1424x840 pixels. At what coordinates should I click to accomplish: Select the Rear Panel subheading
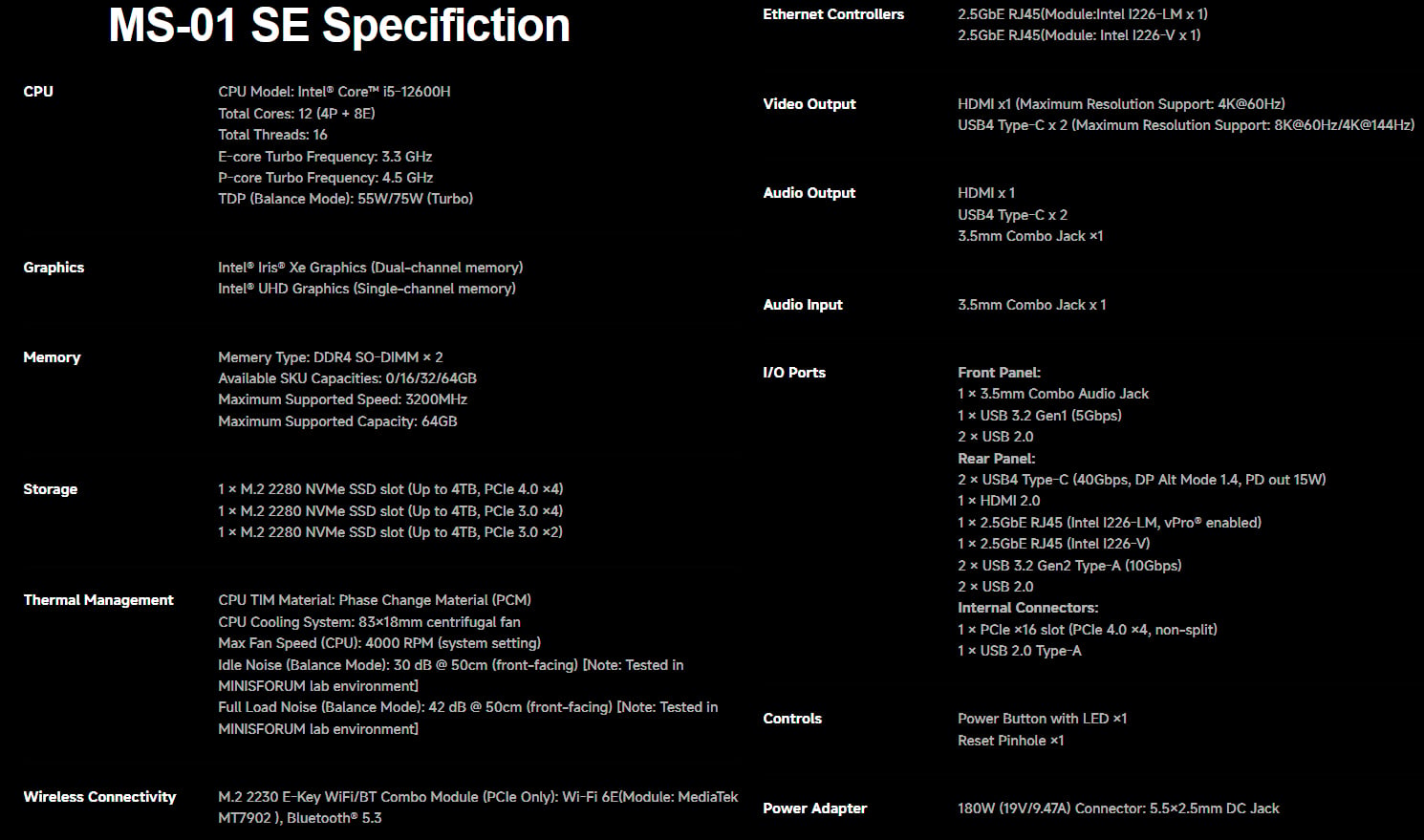coord(997,459)
